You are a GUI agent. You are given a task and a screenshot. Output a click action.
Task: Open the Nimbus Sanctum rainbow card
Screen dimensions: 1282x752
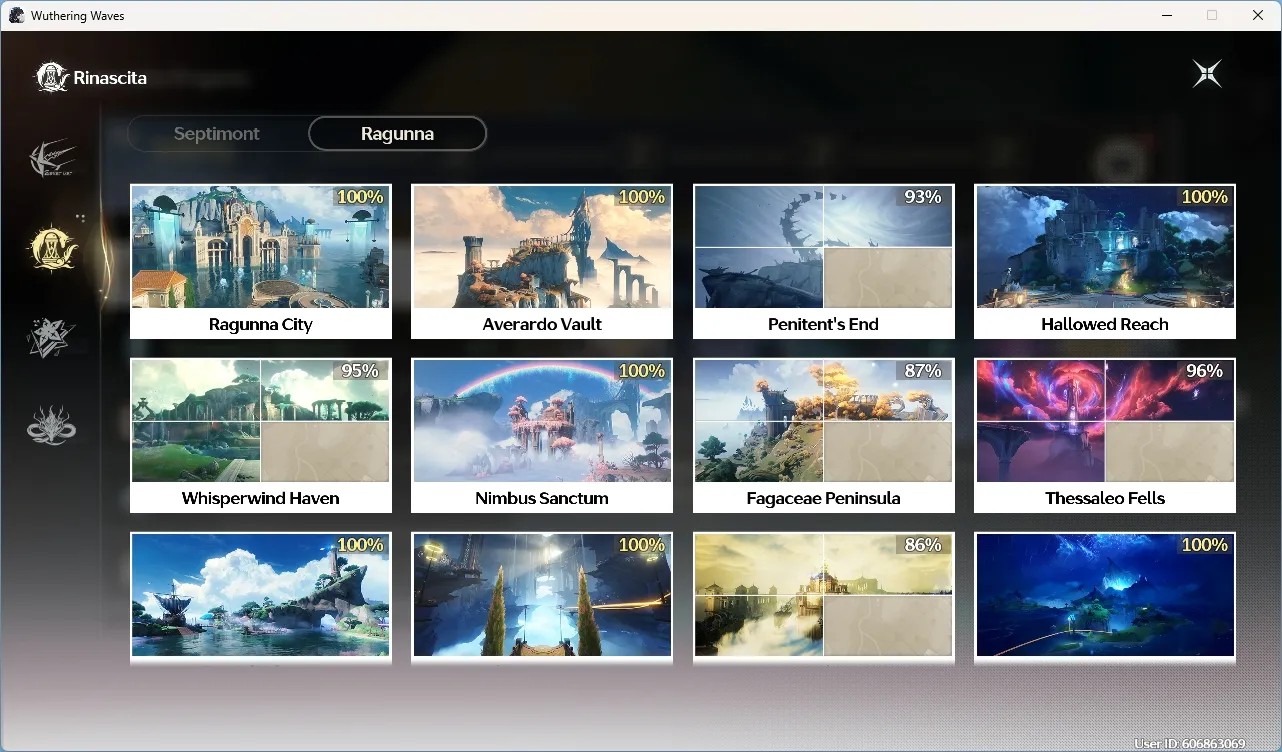click(542, 436)
